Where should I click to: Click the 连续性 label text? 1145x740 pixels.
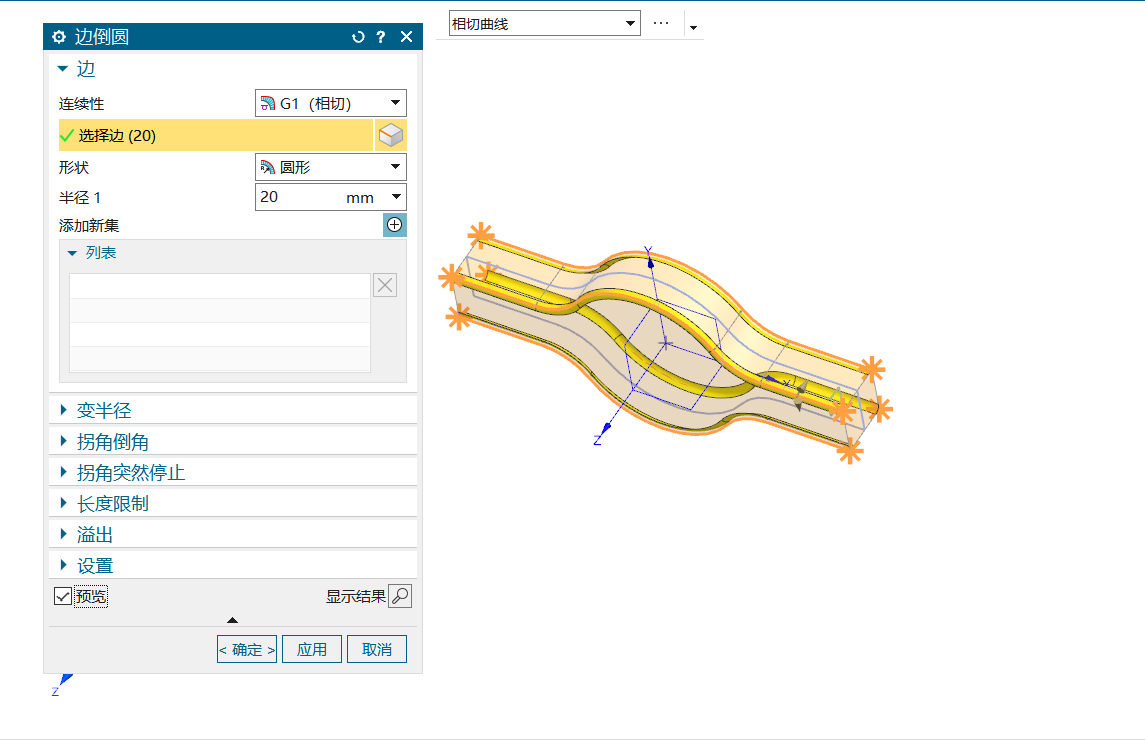[x=81, y=104]
